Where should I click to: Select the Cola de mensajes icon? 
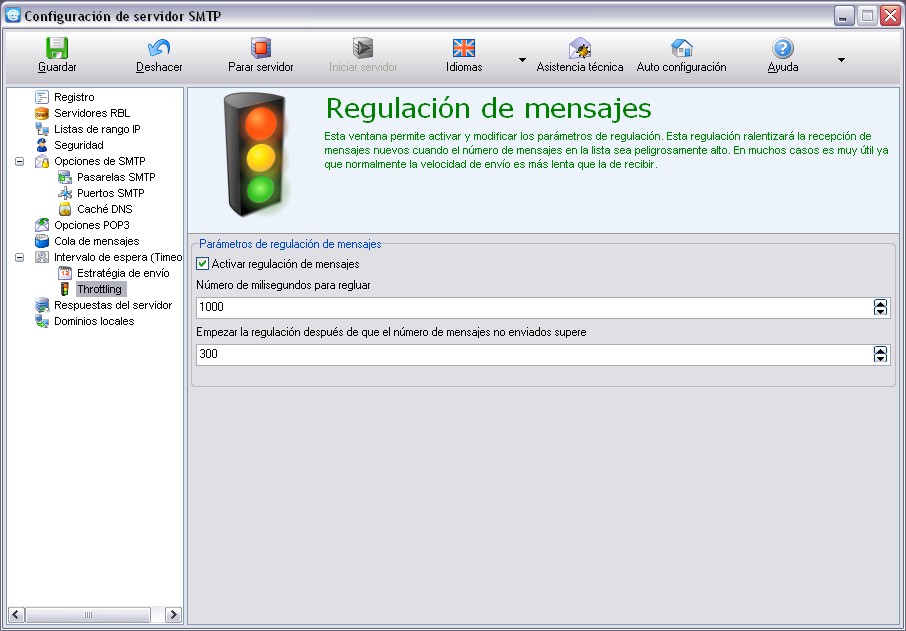(x=42, y=241)
